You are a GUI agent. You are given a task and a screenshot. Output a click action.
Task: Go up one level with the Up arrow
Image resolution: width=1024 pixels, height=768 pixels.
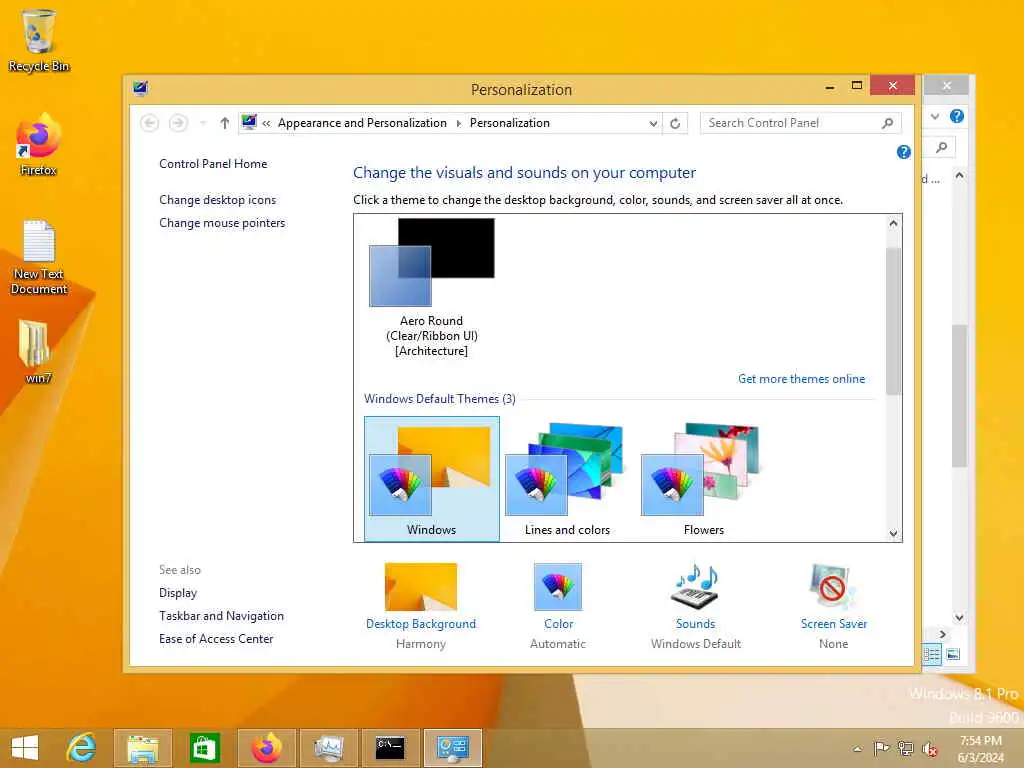click(x=225, y=123)
